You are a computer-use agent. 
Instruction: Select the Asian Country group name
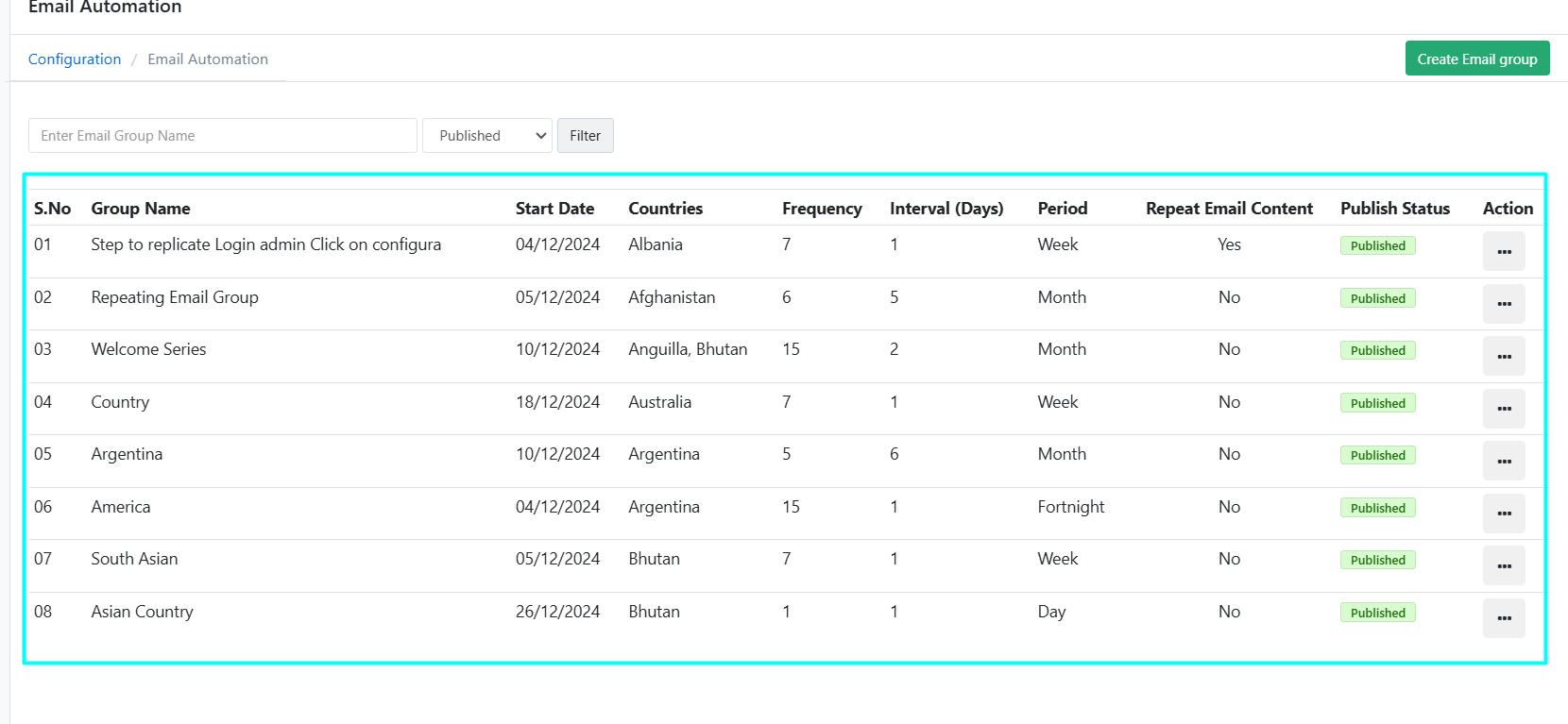[x=142, y=612]
